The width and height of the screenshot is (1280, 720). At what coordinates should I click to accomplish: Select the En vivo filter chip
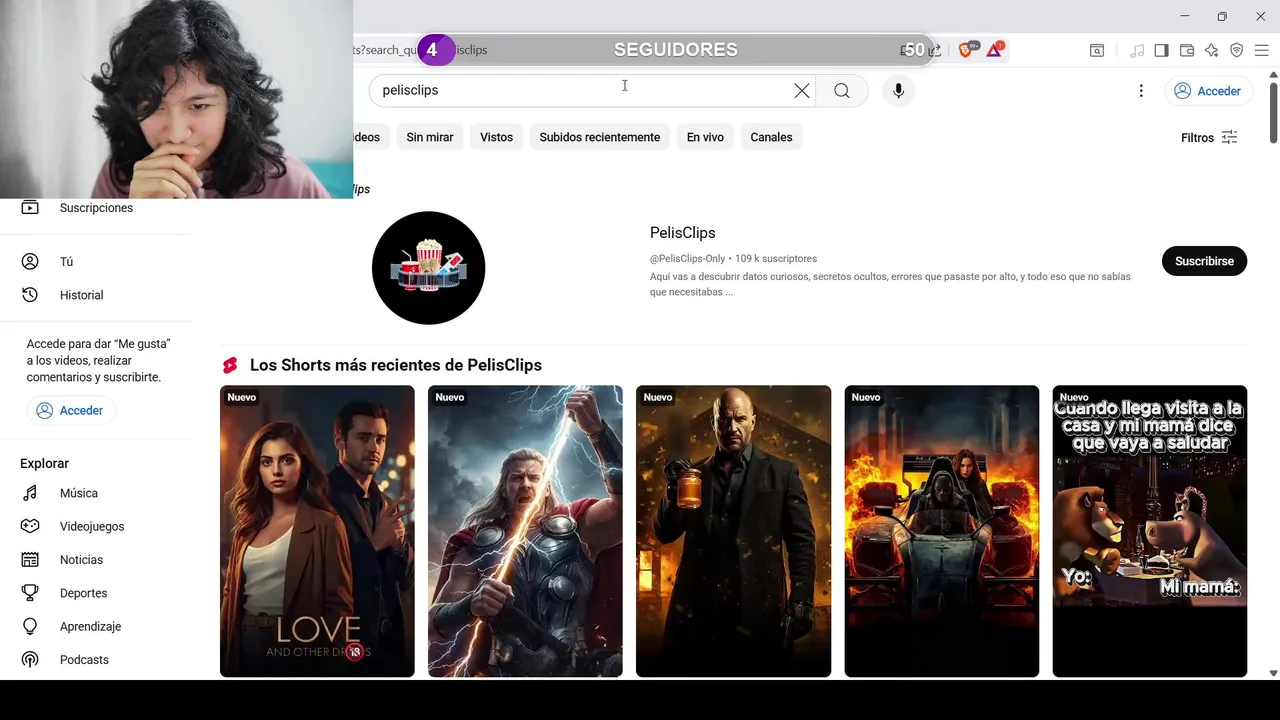coord(705,137)
